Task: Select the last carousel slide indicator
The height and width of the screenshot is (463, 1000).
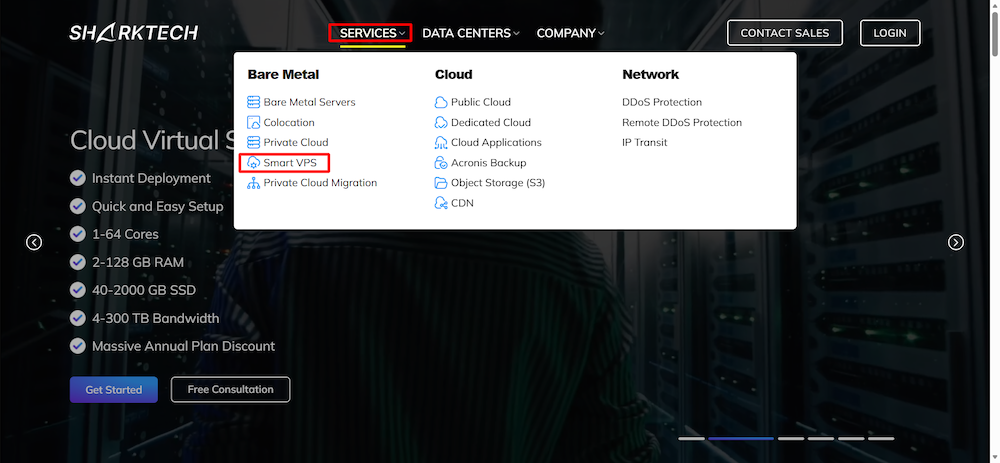Action: coord(881,438)
